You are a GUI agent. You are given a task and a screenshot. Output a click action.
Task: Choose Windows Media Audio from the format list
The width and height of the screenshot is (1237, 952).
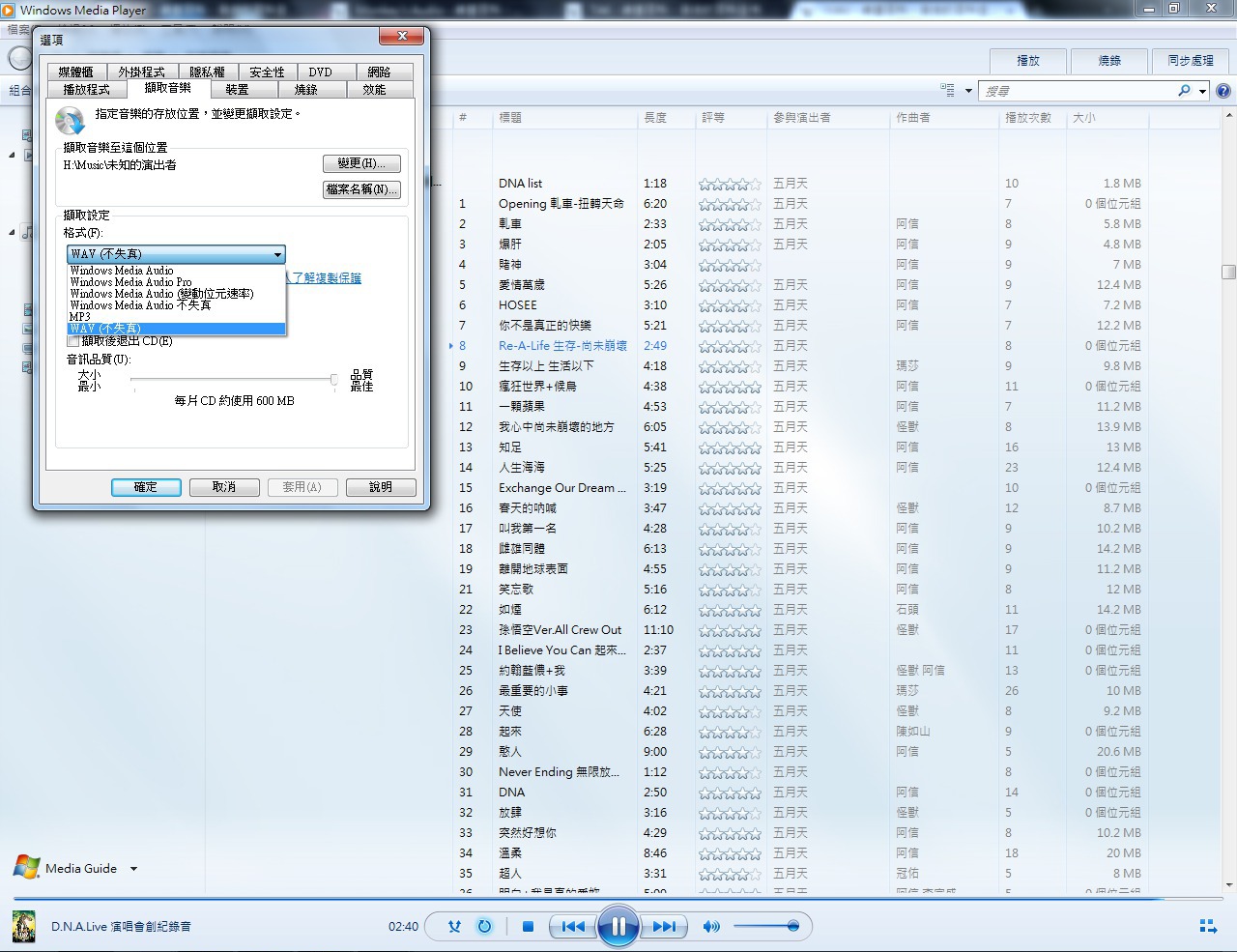176,271
